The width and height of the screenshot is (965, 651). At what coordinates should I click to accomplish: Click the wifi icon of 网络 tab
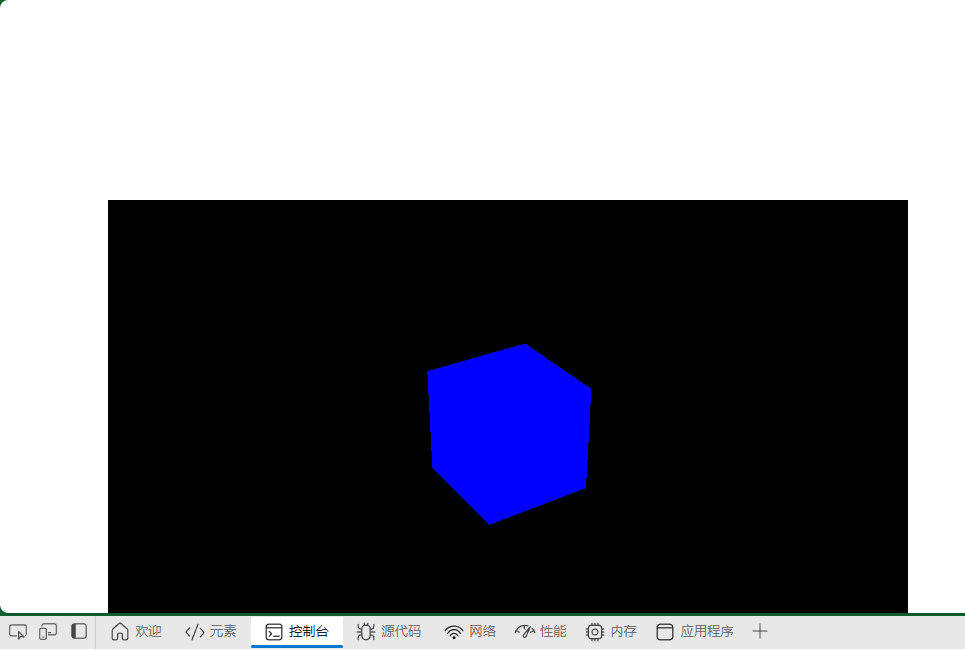[x=454, y=632]
